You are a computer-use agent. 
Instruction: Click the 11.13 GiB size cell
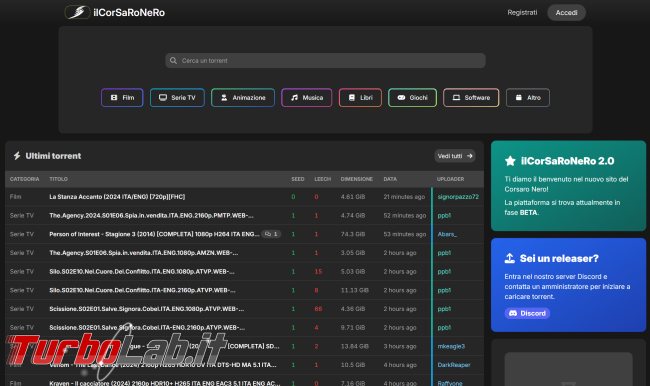click(x=354, y=290)
